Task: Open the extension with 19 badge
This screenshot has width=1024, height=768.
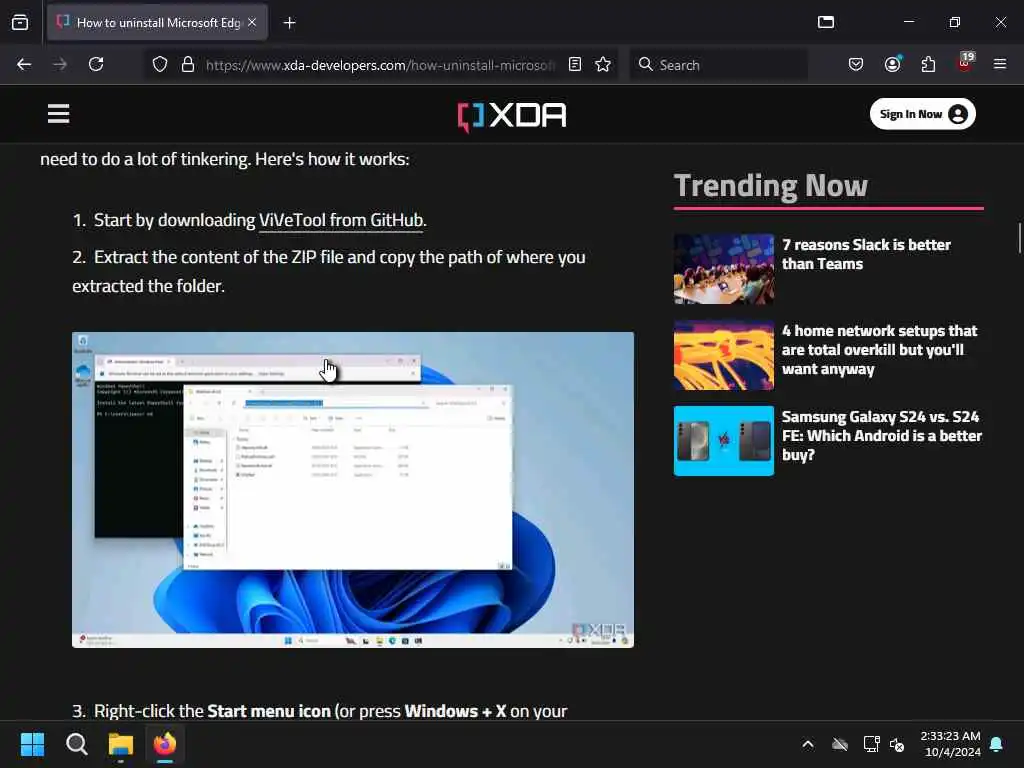Action: pos(965,63)
